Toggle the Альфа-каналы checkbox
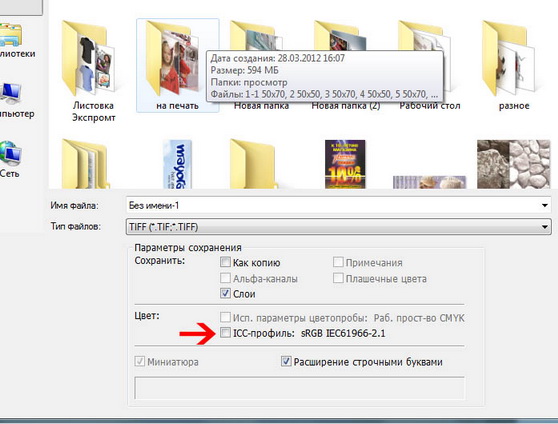Screen dimensions: 558x424 225,278
